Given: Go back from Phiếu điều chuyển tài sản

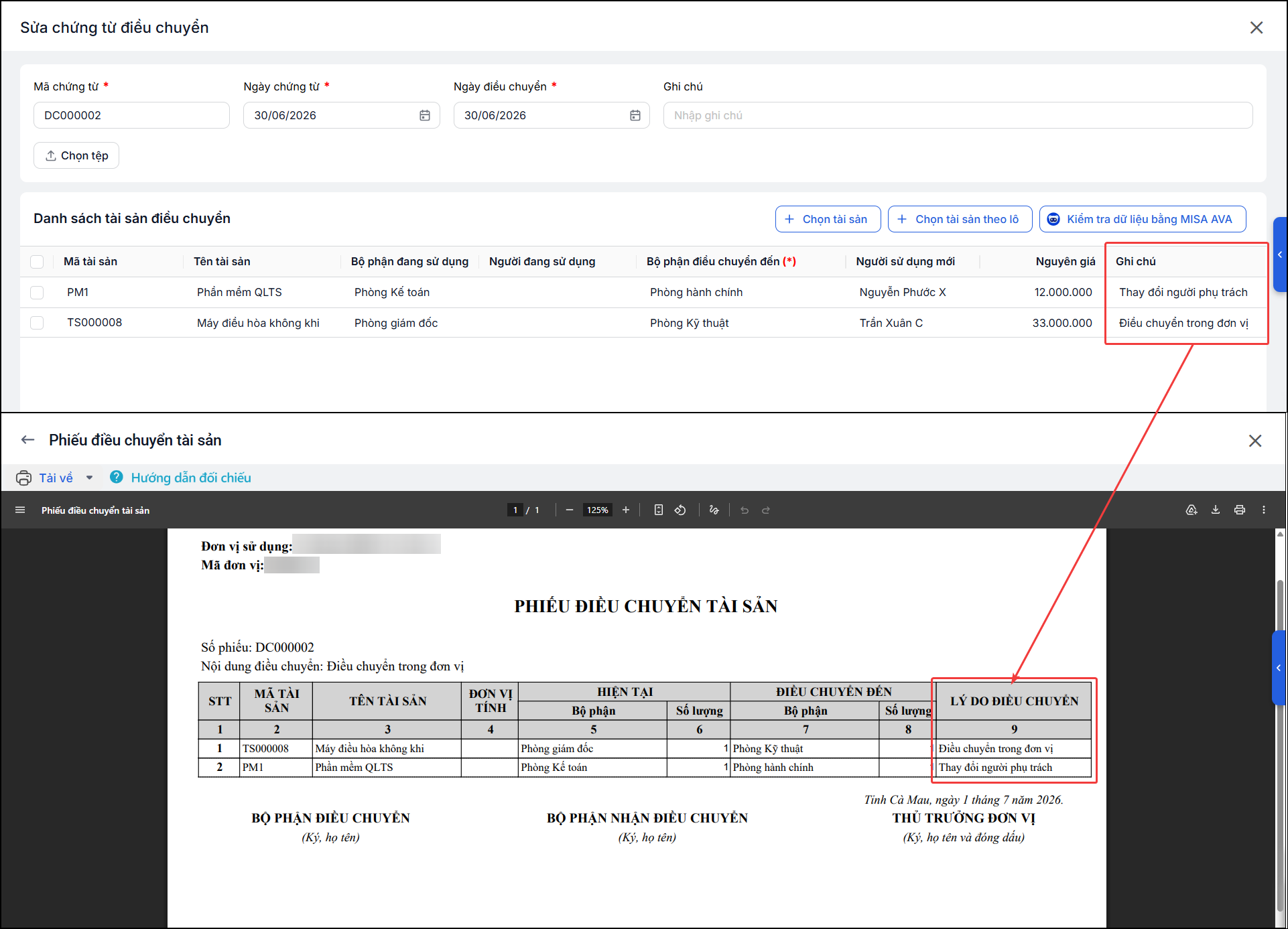Looking at the screenshot, I should pyautogui.click(x=27, y=439).
